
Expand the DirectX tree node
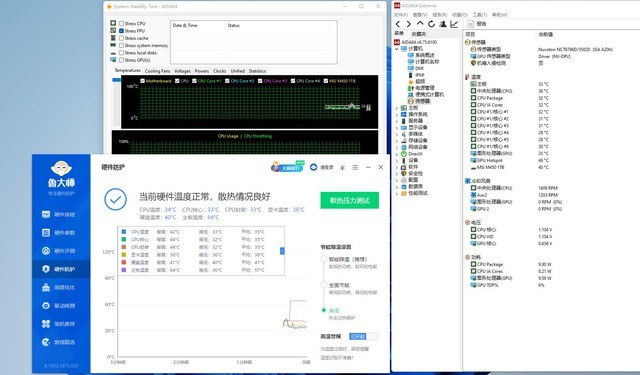pos(397,154)
